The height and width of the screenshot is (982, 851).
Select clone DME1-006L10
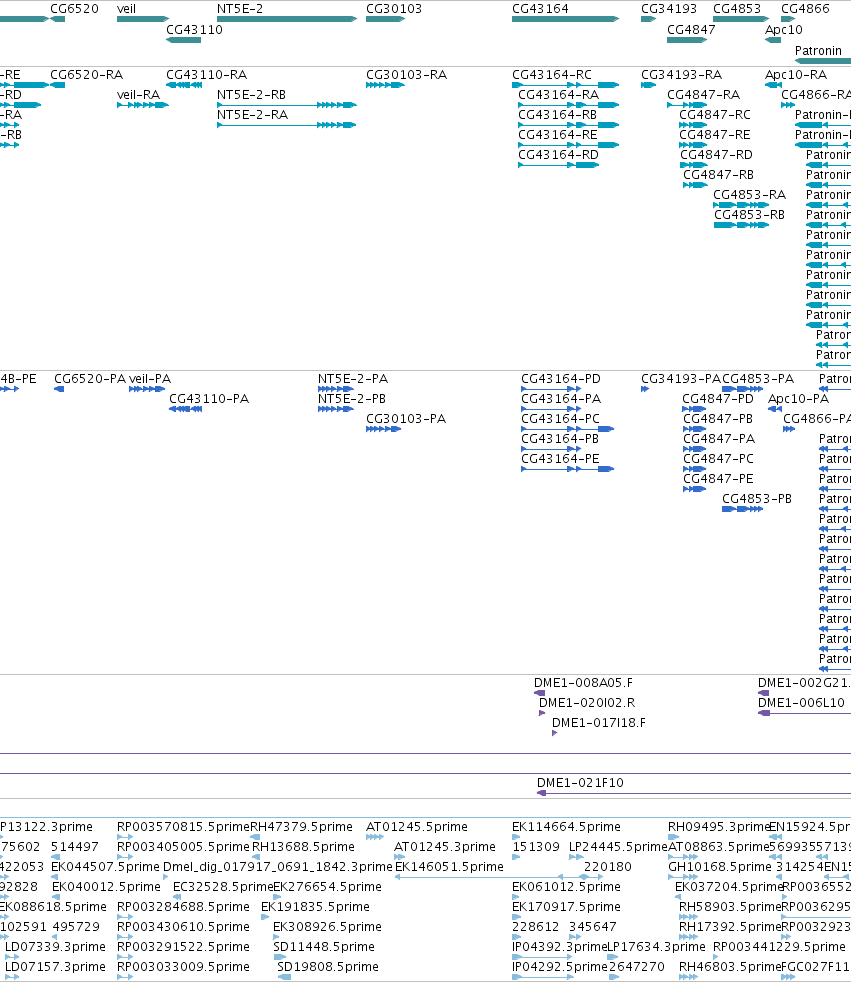801,703
